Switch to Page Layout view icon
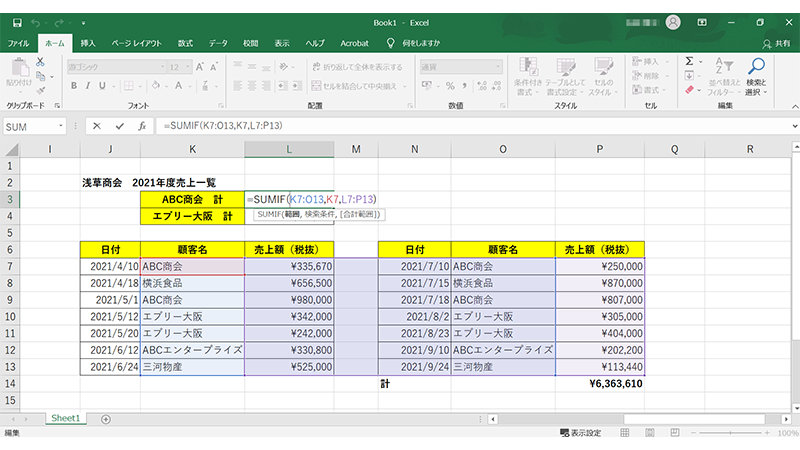800x450 pixels. pyautogui.click(x=649, y=433)
